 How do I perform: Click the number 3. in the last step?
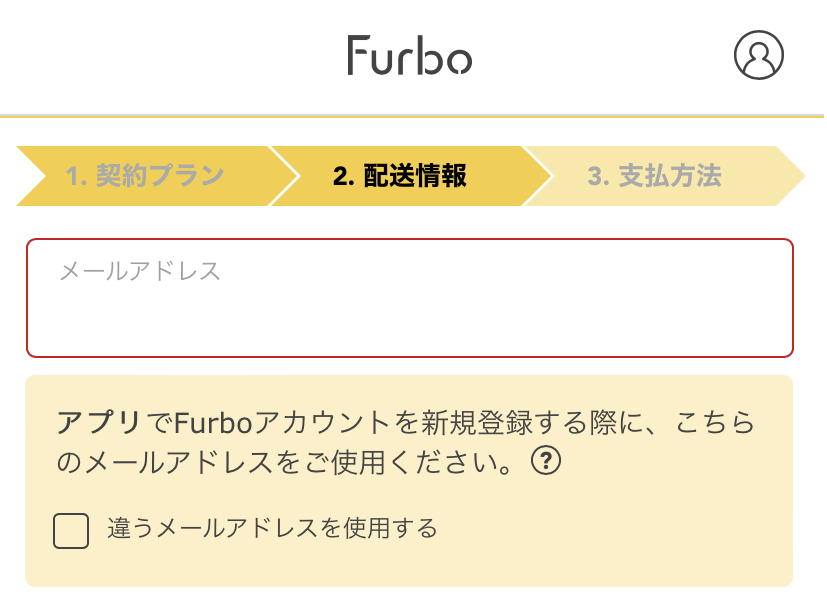pyautogui.click(x=598, y=177)
